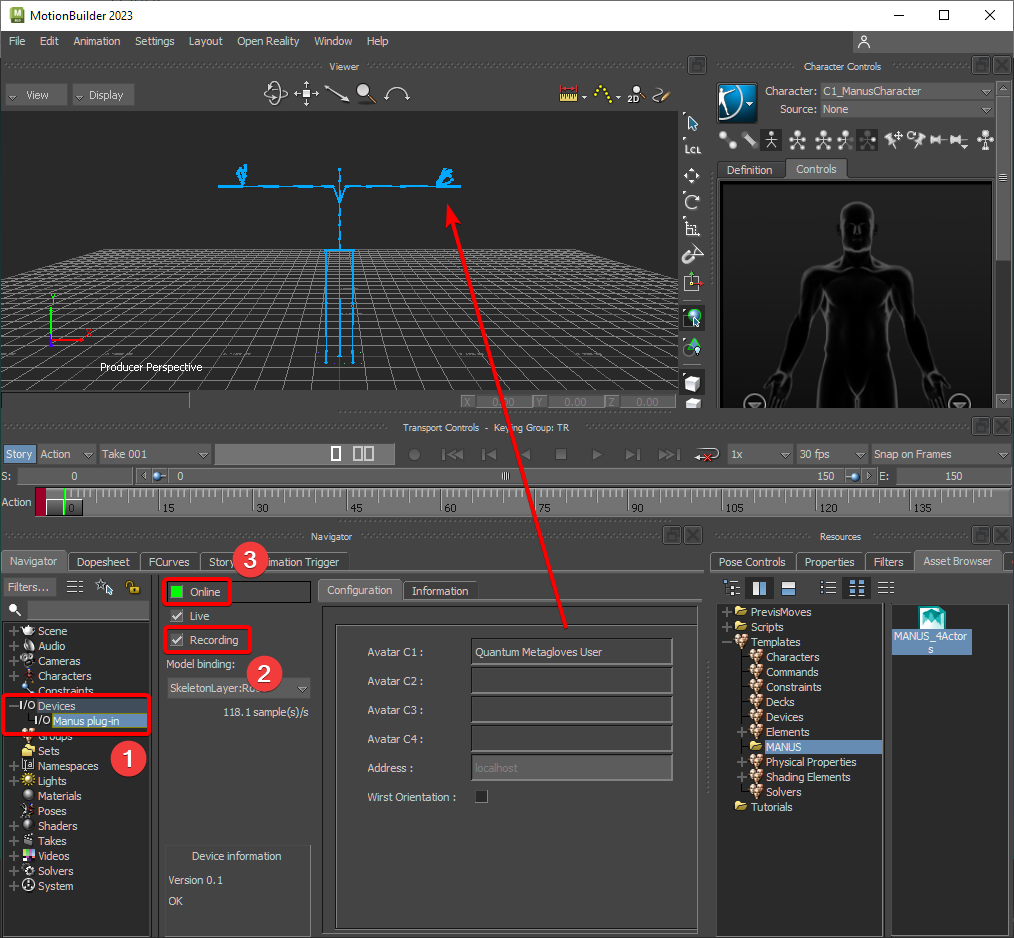Uncheck the Live checkbox
This screenshot has height=938, width=1014.
[x=177, y=616]
